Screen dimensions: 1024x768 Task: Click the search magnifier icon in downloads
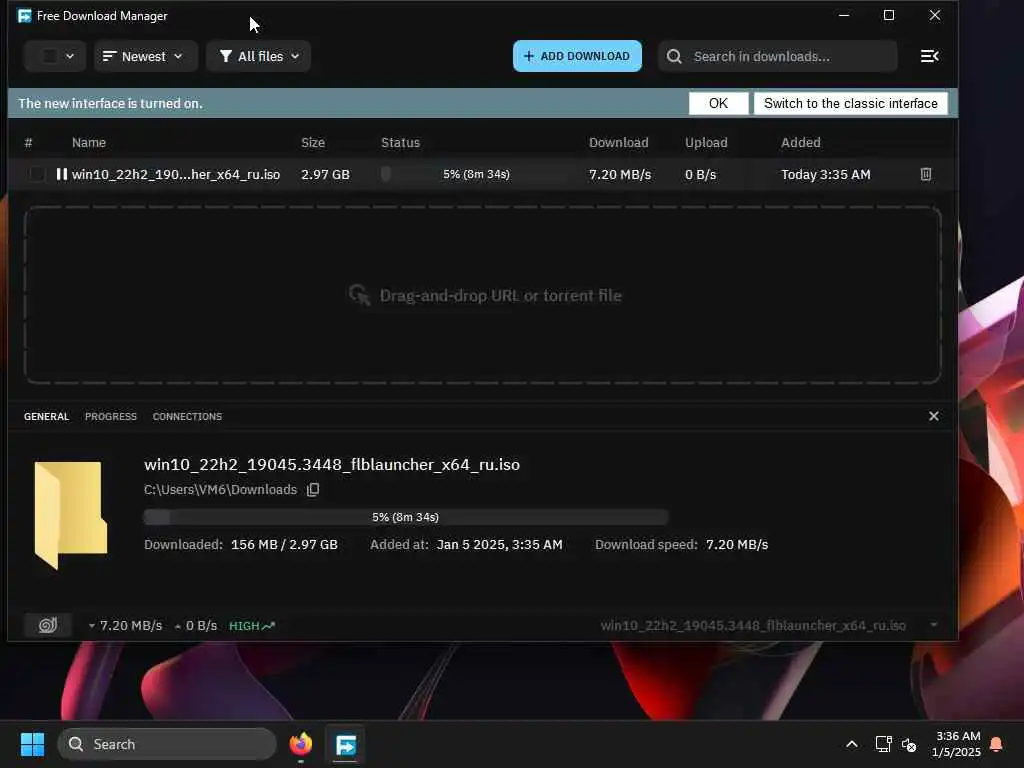(675, 56)
